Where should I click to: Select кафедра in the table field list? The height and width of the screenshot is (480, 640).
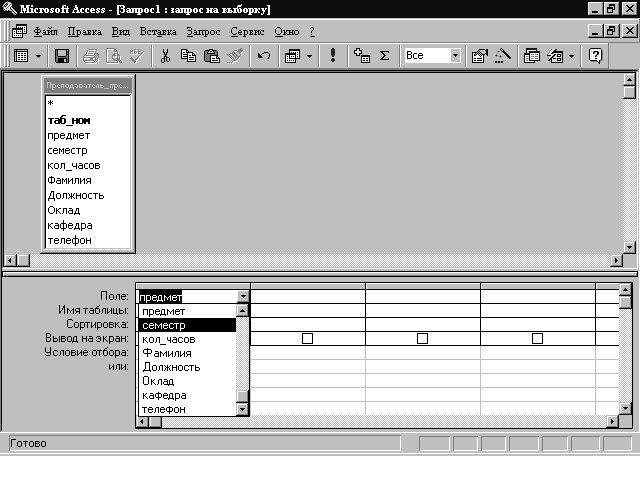click(88, 225)
